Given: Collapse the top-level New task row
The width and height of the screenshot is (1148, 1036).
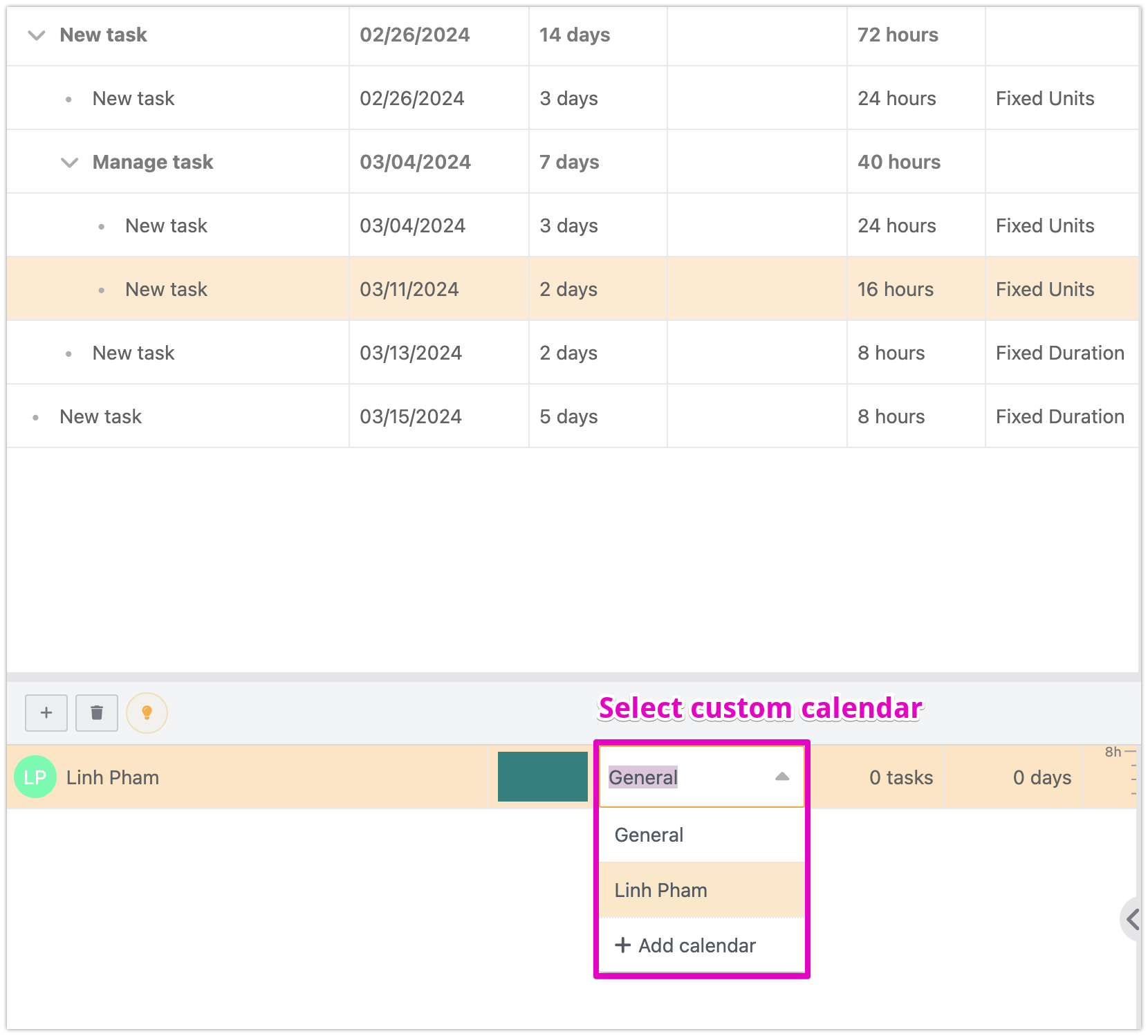Looking at the screenshot, I should pos(35,35).
